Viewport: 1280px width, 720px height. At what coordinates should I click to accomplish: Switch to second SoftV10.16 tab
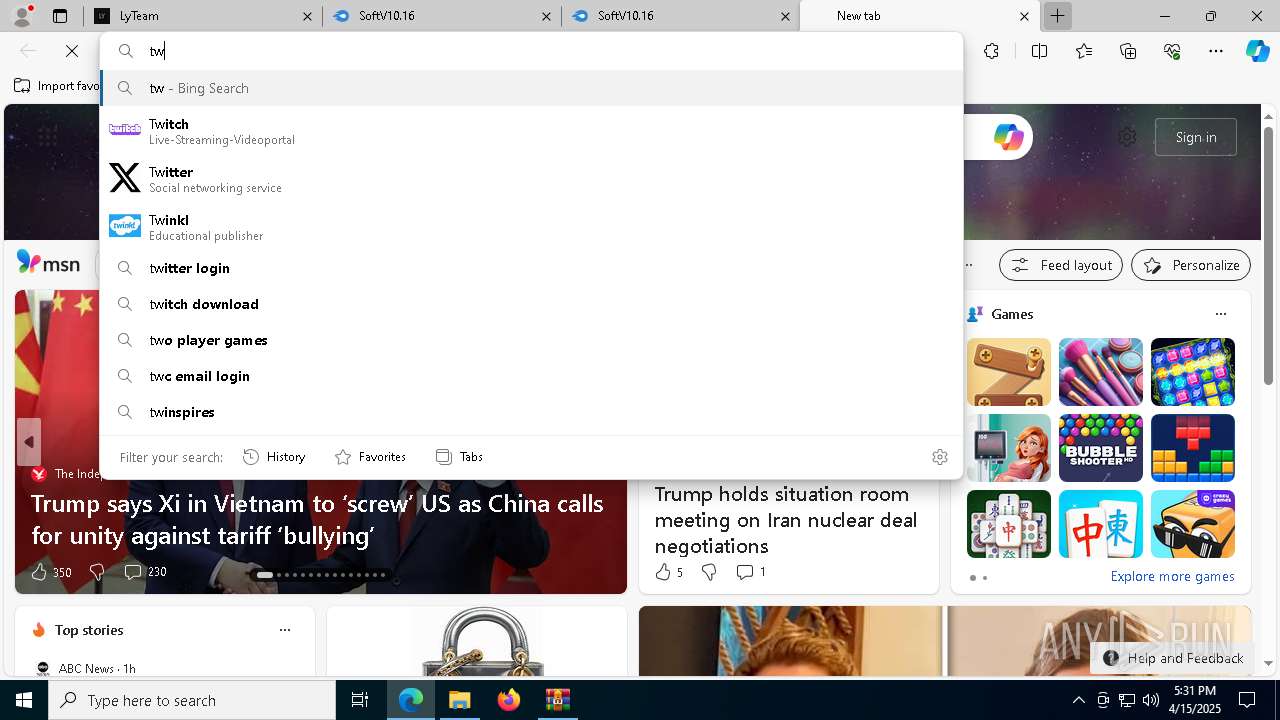click(680, 16)
